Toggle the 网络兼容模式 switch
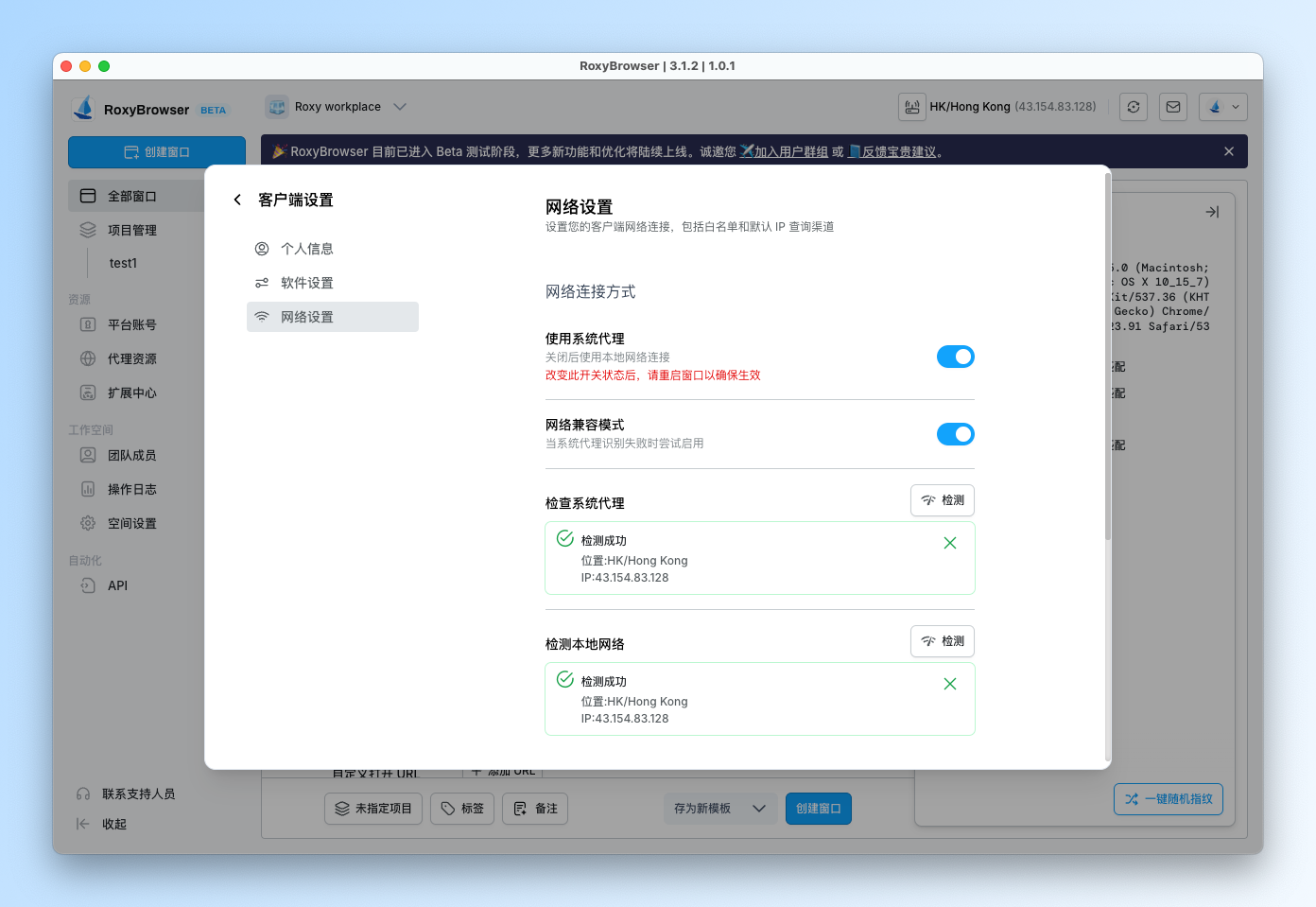Viewport: 1316px width, 907px height. coord(955,434)
